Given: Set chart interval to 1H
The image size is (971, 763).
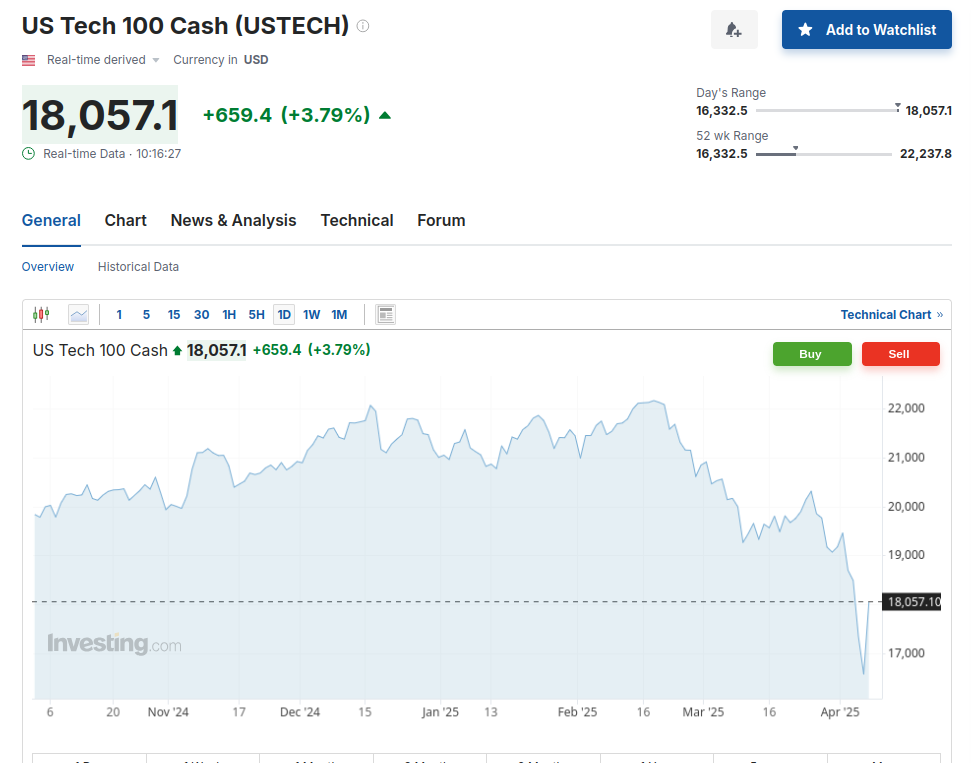Looking at the screenshot, I should (229, 315).
